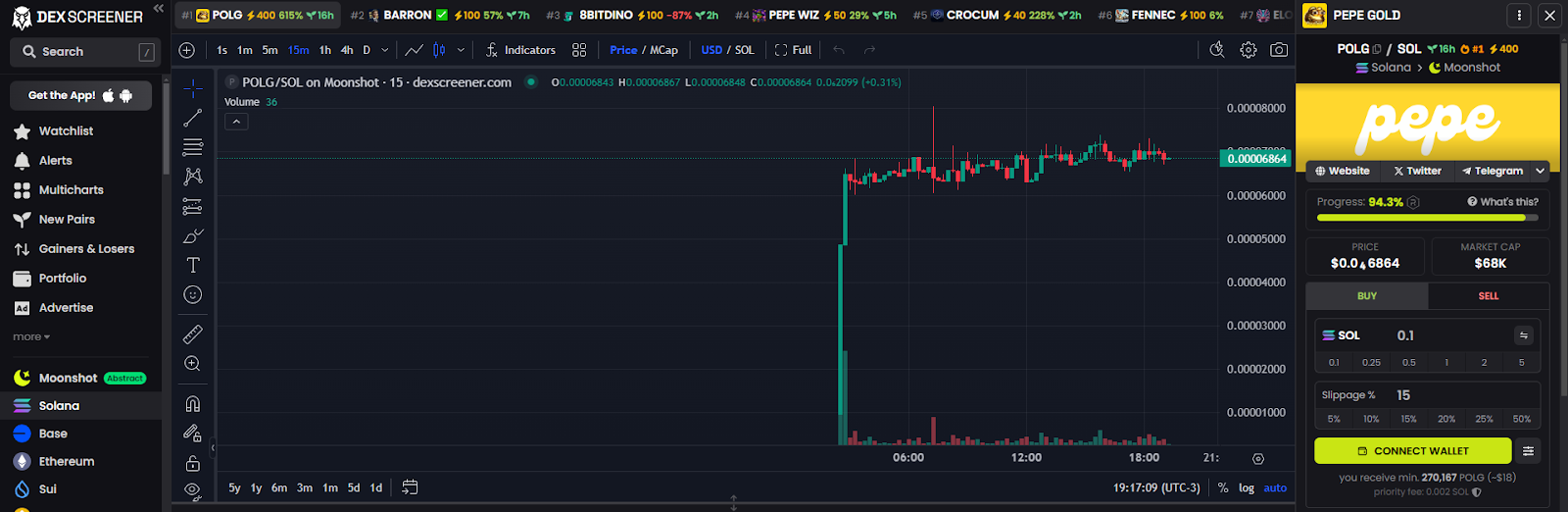The width and height of the screenshot is (1568, 512).
Task: Toggle stay in drawing mode
Action: point(193,434)
